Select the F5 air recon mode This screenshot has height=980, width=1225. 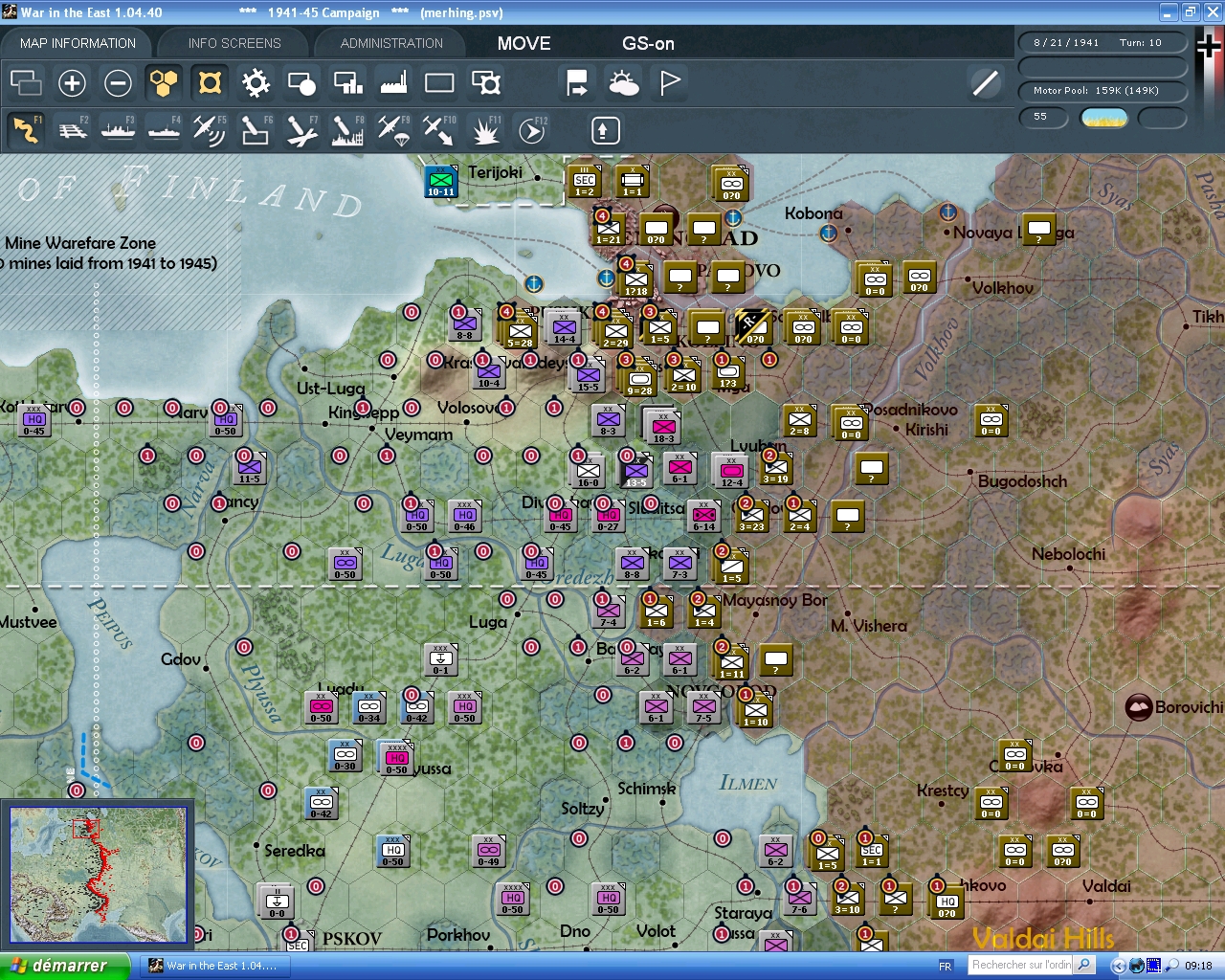click(210, 130)
